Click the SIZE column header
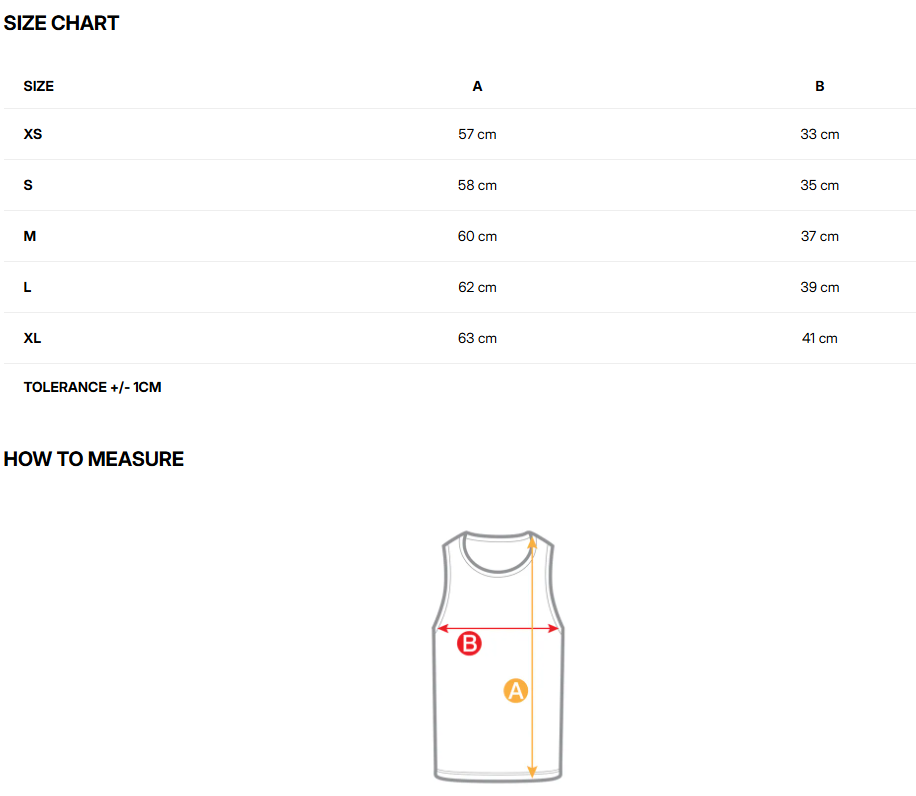 coord(39,86)
